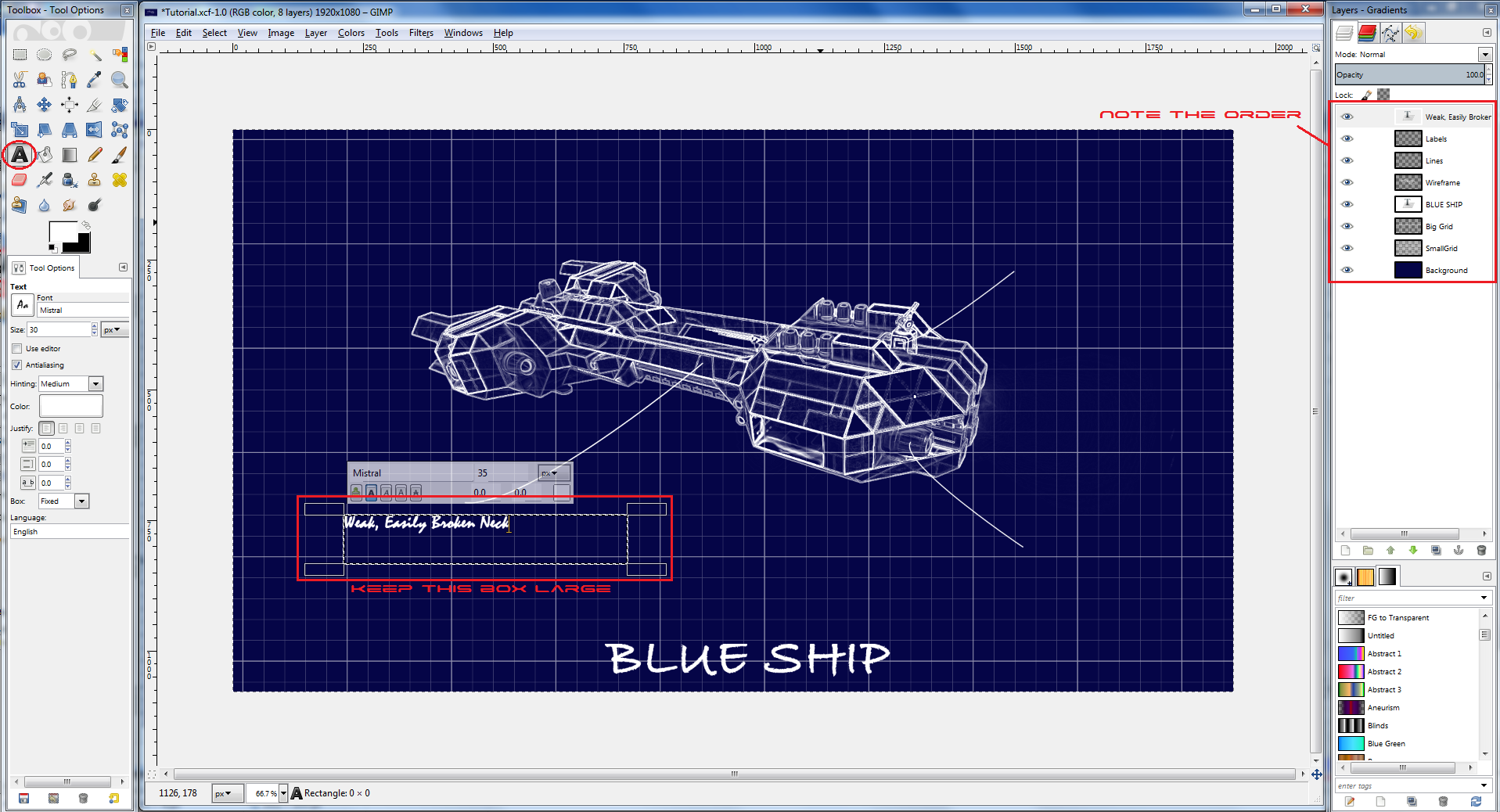Switch to the Channels tab
This screenshot has width=1500, height=812.
point(1367,33)
